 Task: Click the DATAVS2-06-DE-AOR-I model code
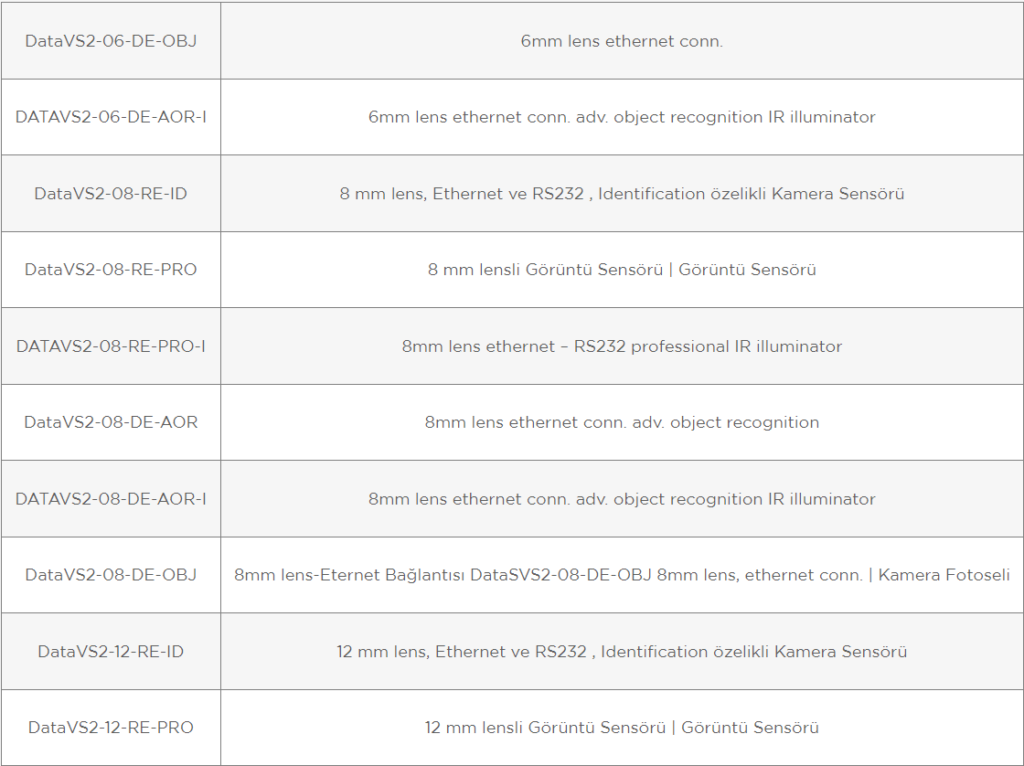(110, 117)
